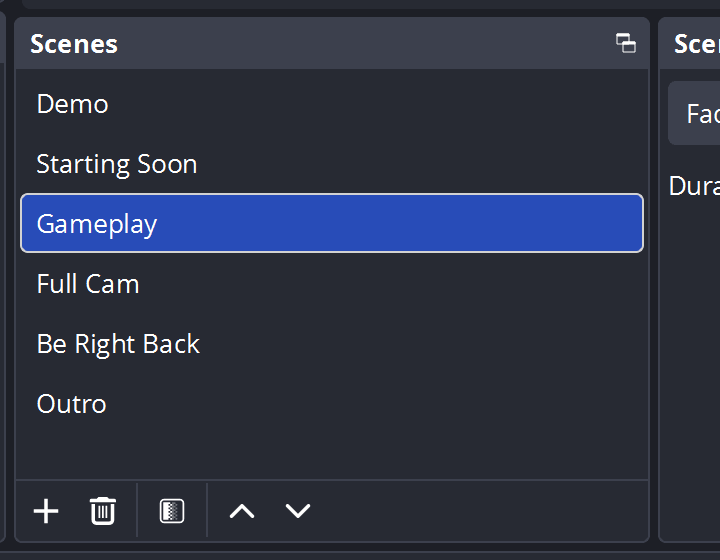Click the partially visible Scene Transitions title
Screen dimensions: 720x560
point(696,44)
